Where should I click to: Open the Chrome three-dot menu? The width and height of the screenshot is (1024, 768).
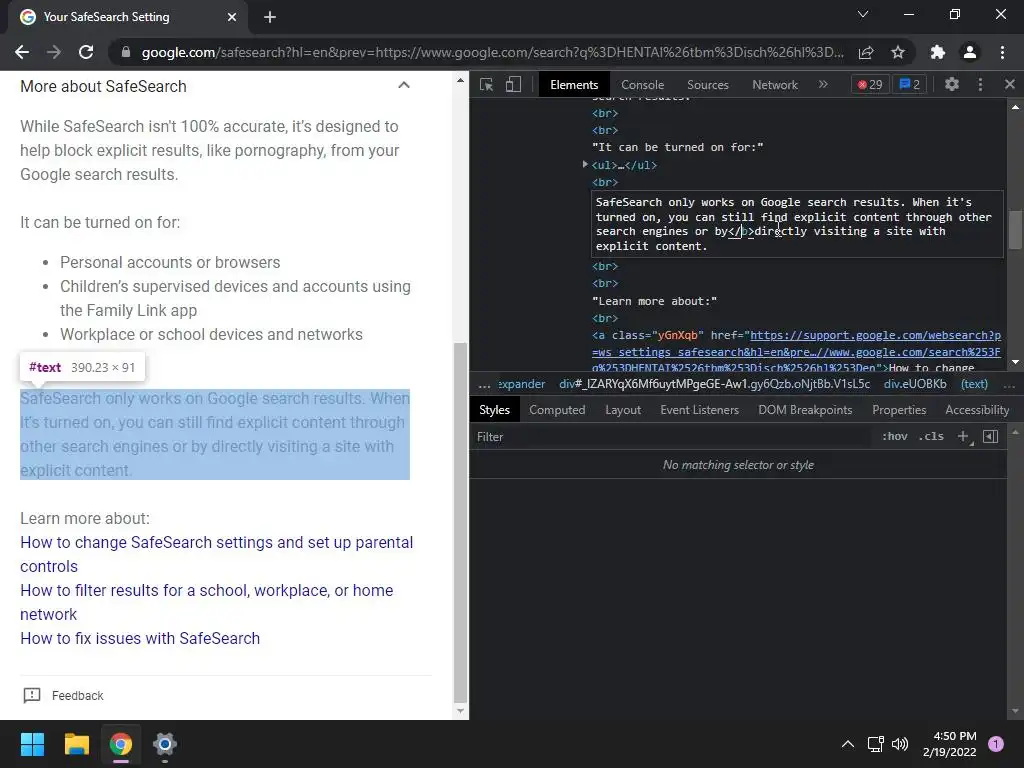1002,52
